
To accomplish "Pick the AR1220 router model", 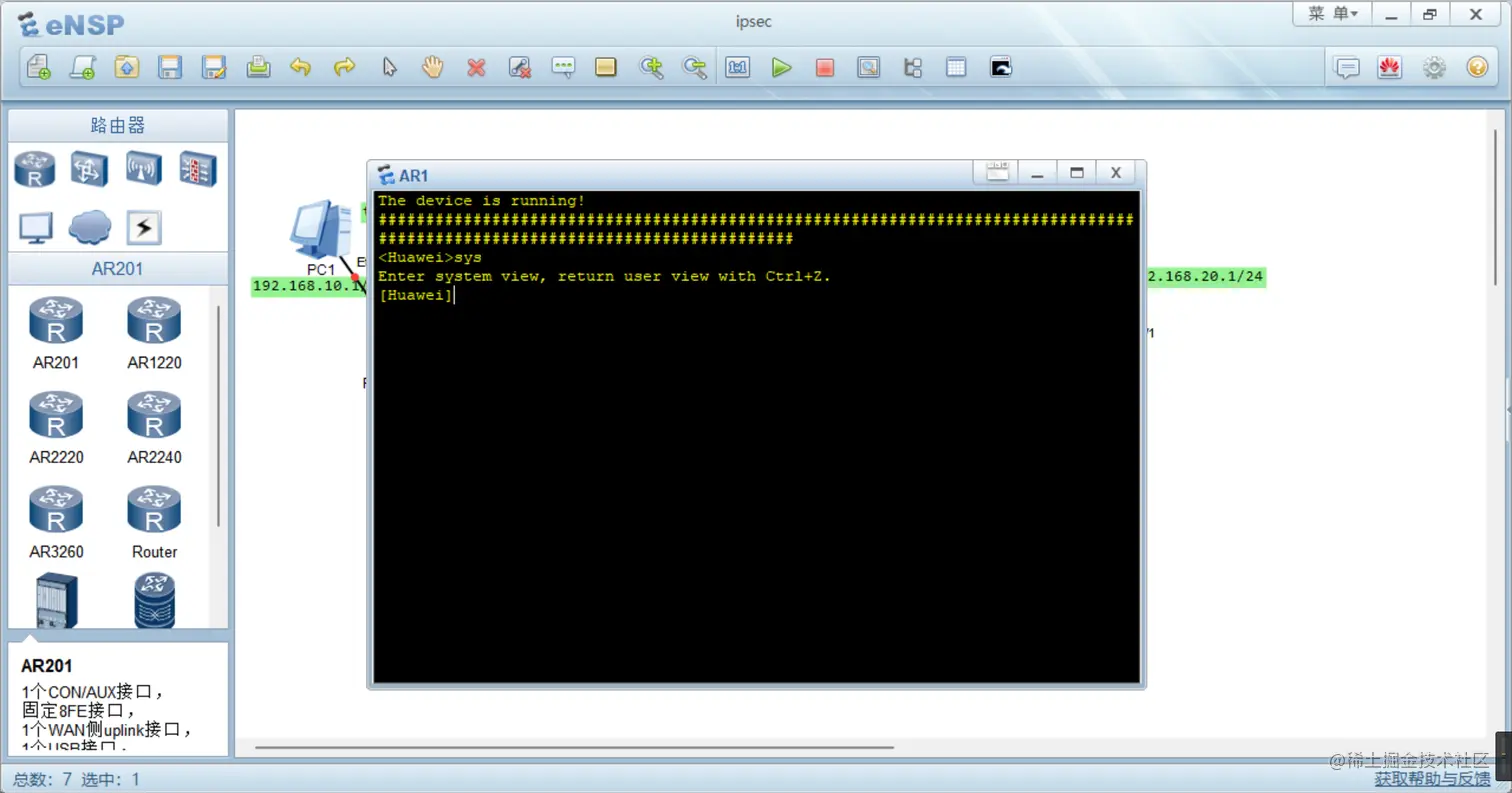I will pos(154,333).
